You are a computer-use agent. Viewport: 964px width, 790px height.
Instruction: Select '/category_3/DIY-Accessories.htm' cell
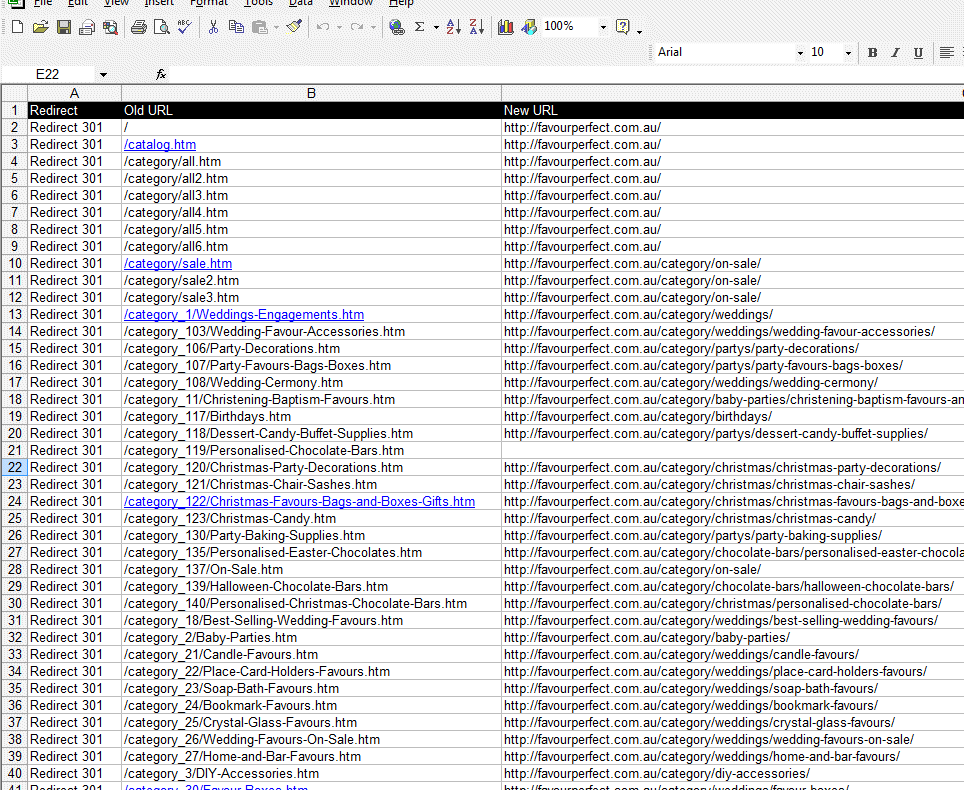click(311, 773)
